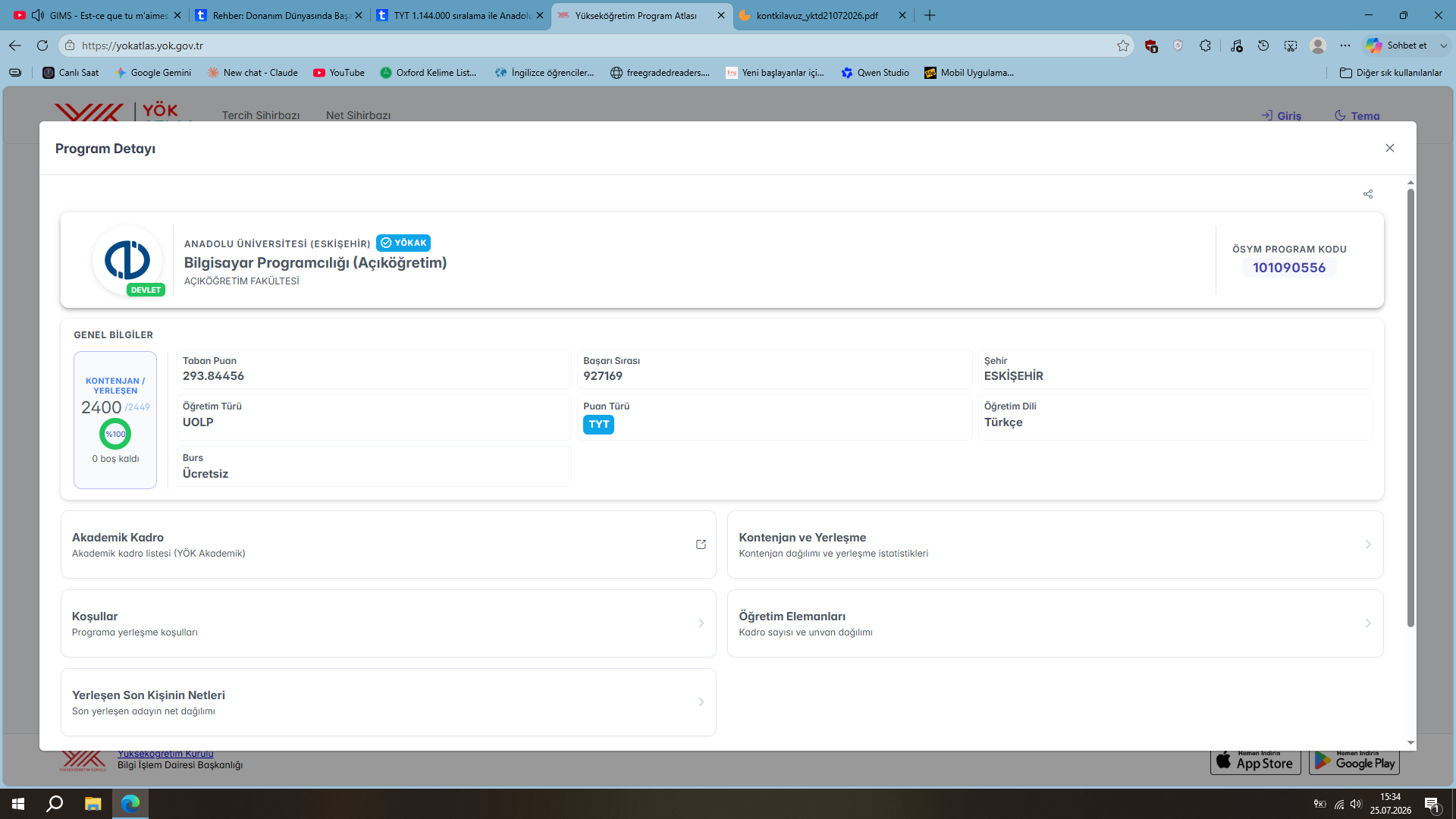Open Windows taskbar search
Screen dimensions: 1456x819
tap(55, 804)
